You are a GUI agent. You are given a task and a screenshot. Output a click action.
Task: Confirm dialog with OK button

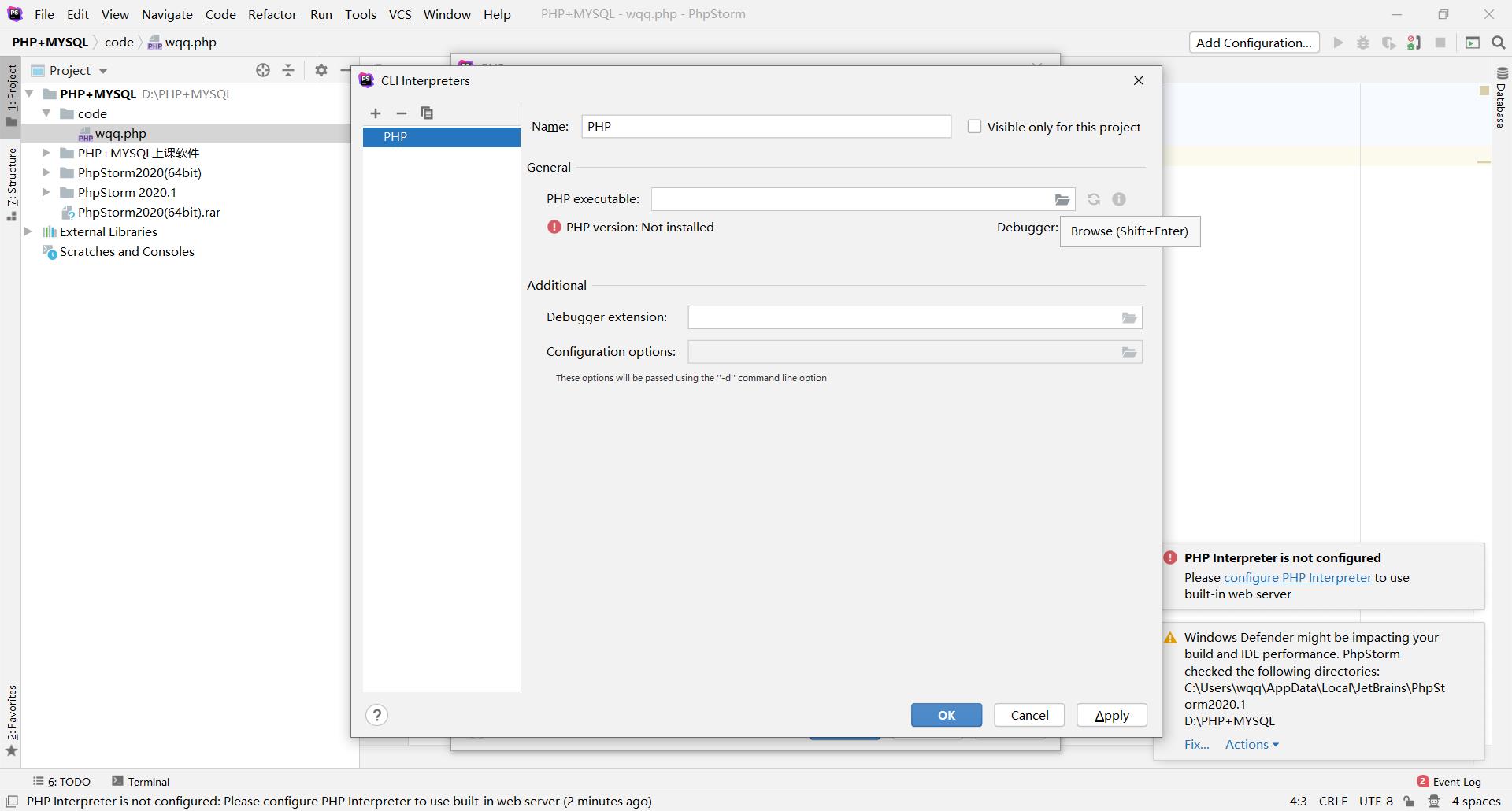pyautogui.click(x=947, y=715)
